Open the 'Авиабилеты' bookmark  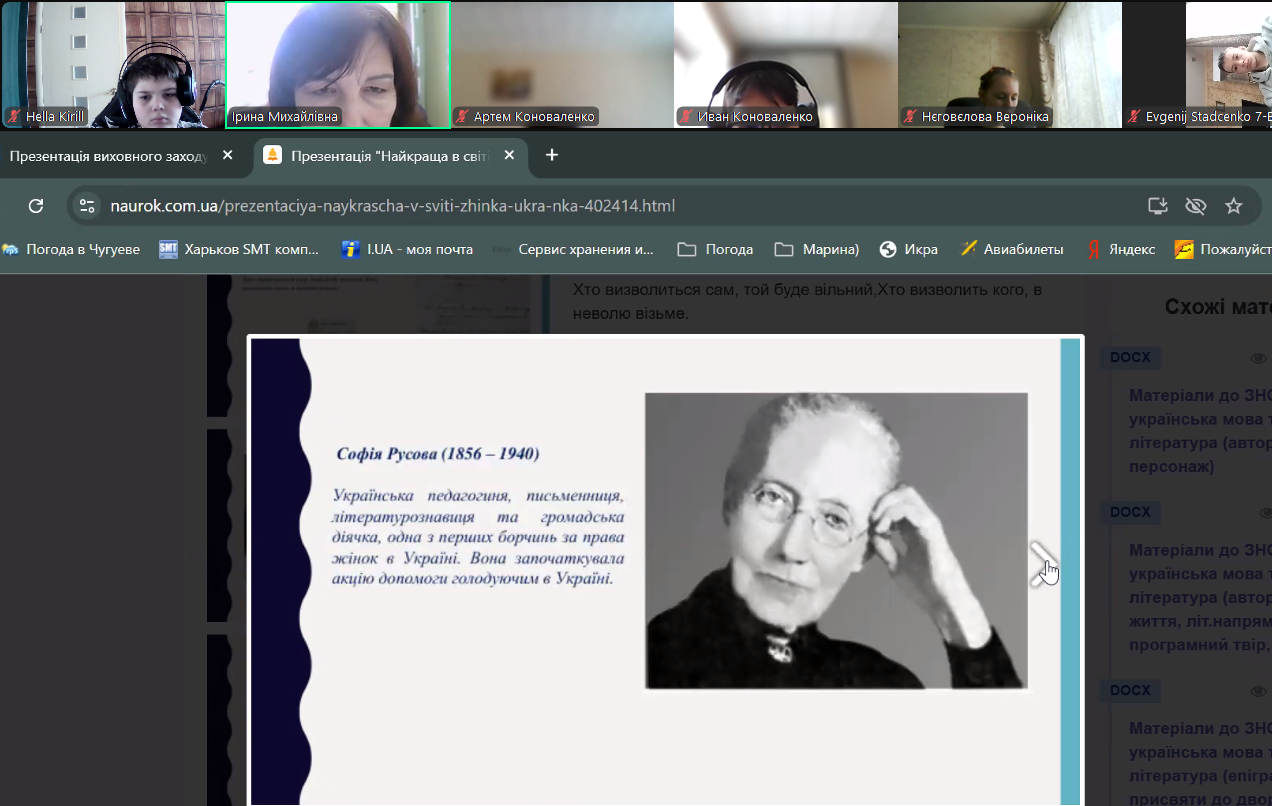1011,249
